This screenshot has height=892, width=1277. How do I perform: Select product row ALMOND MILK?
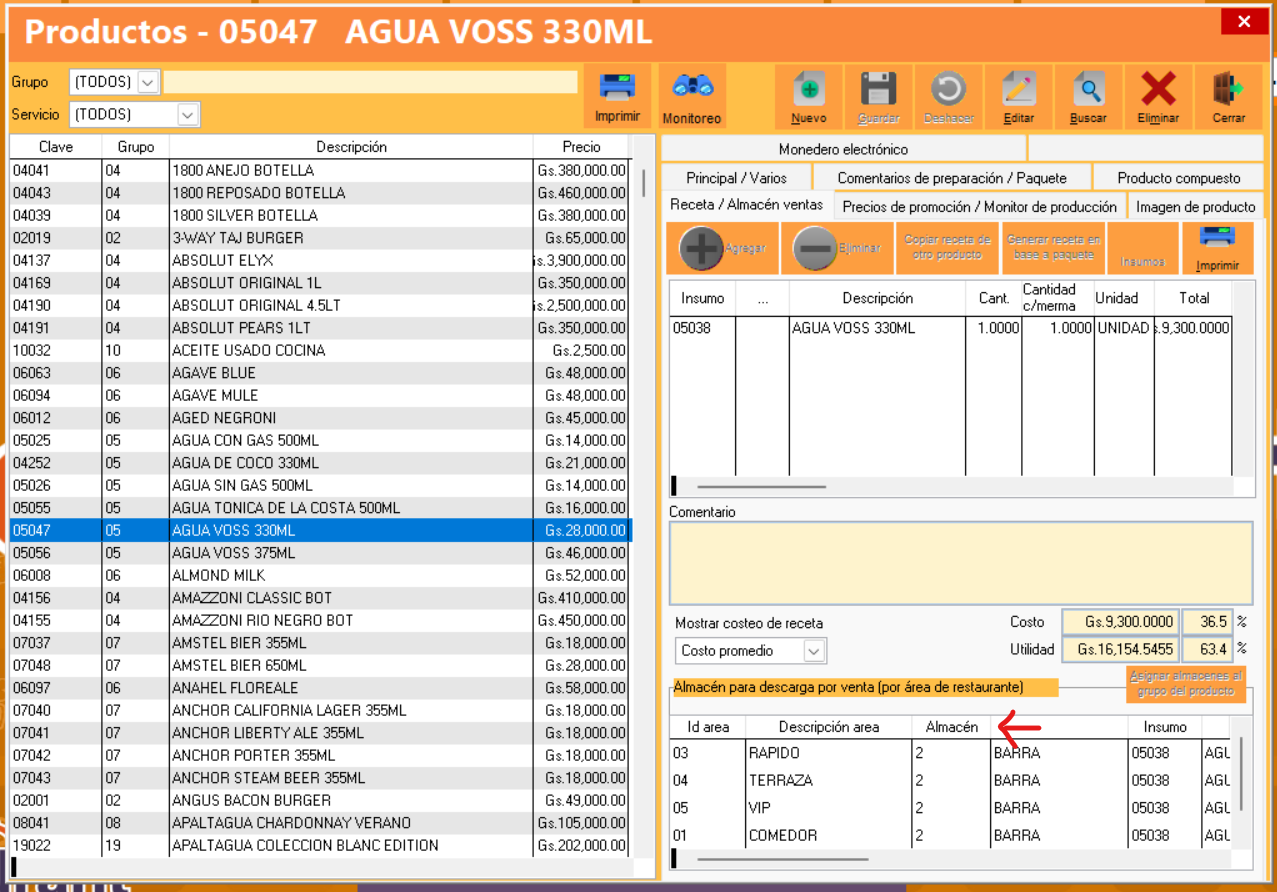(320, 575)
